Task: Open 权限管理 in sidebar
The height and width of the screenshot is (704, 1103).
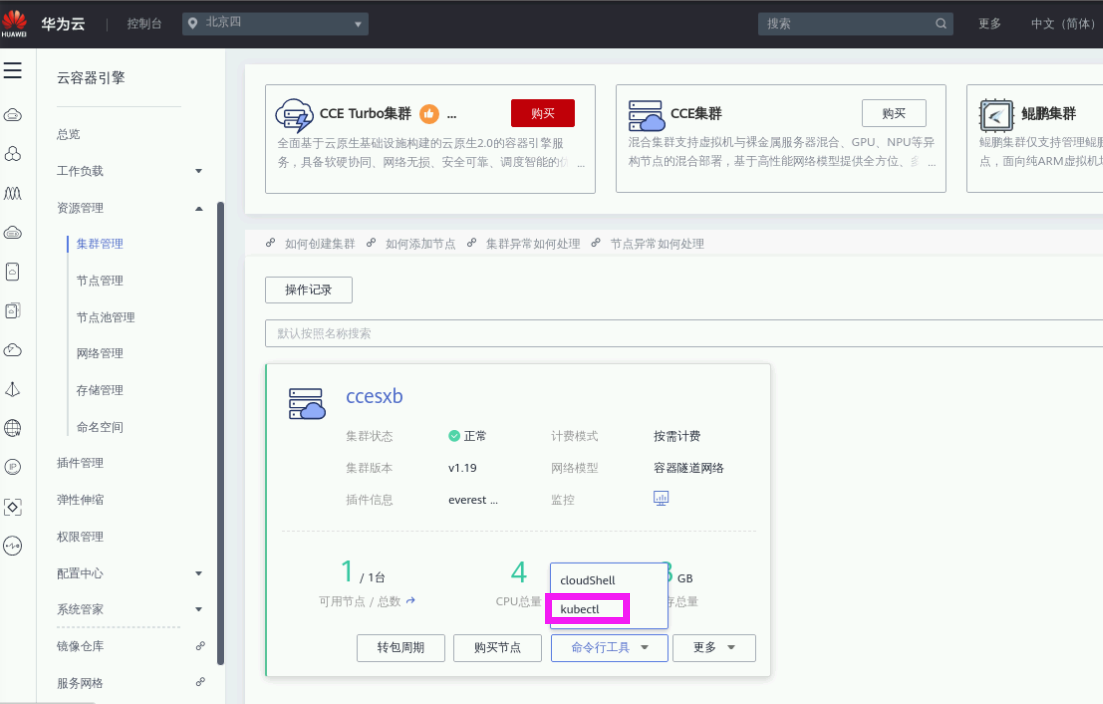Action: click(x=80, y=537)
